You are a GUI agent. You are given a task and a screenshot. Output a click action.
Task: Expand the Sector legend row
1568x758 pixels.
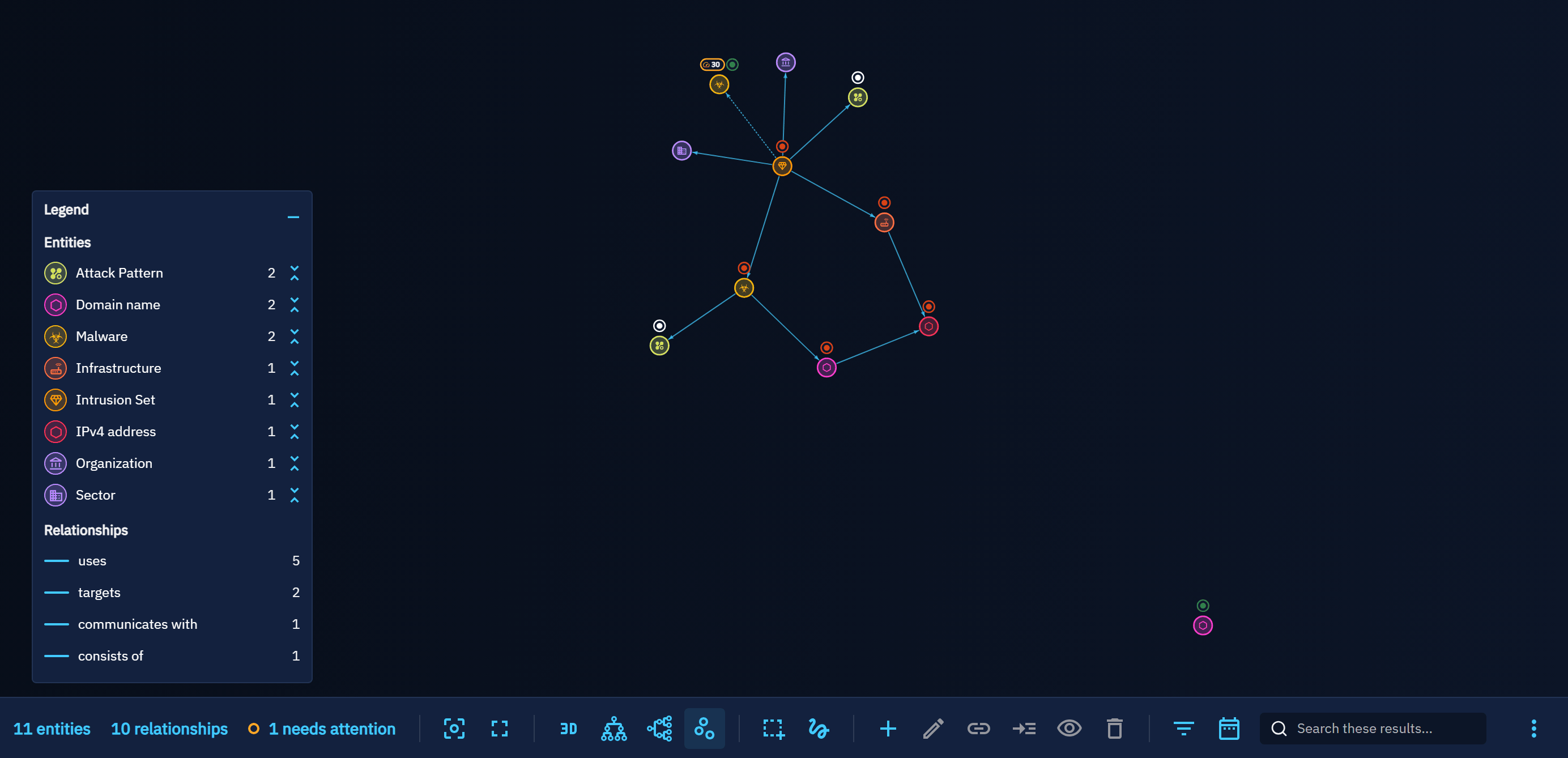point(295,495)
